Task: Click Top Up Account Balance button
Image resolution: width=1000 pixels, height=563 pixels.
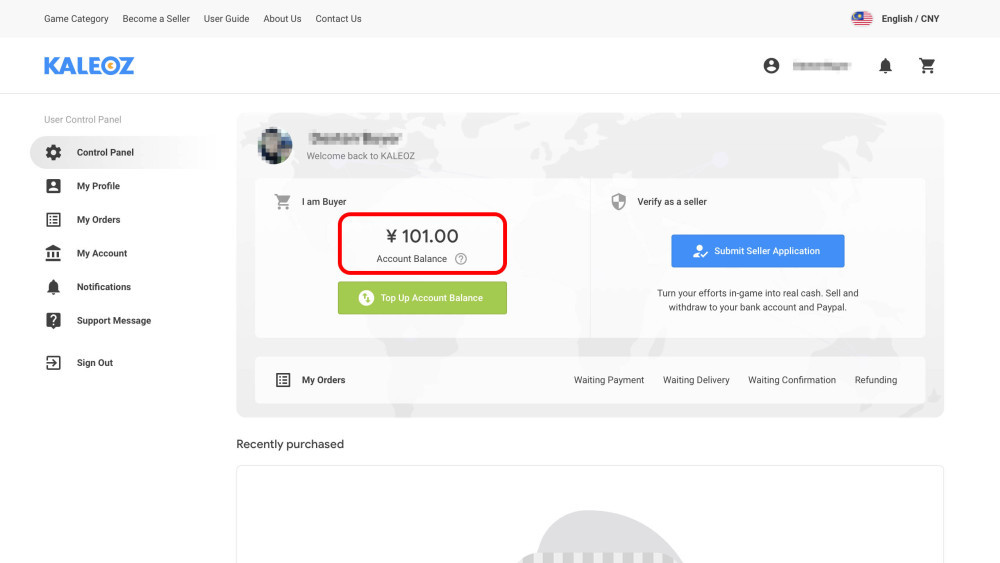Action: click(422, 298)
